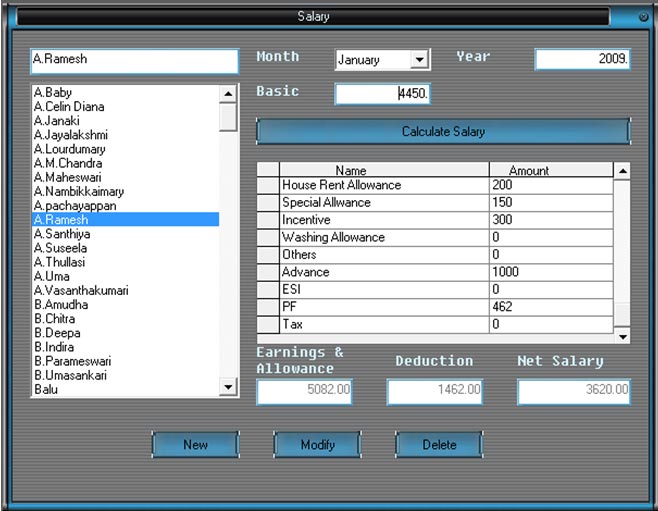
Task: Select A.Baby in employee list
Action: (125, 92)
